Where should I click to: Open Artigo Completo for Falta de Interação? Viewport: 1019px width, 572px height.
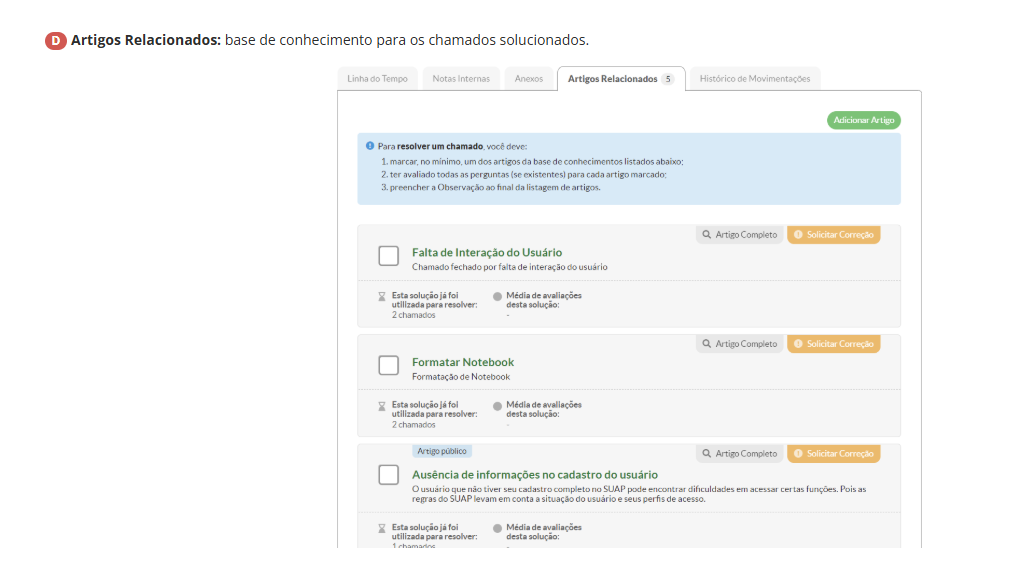[740, 235]
